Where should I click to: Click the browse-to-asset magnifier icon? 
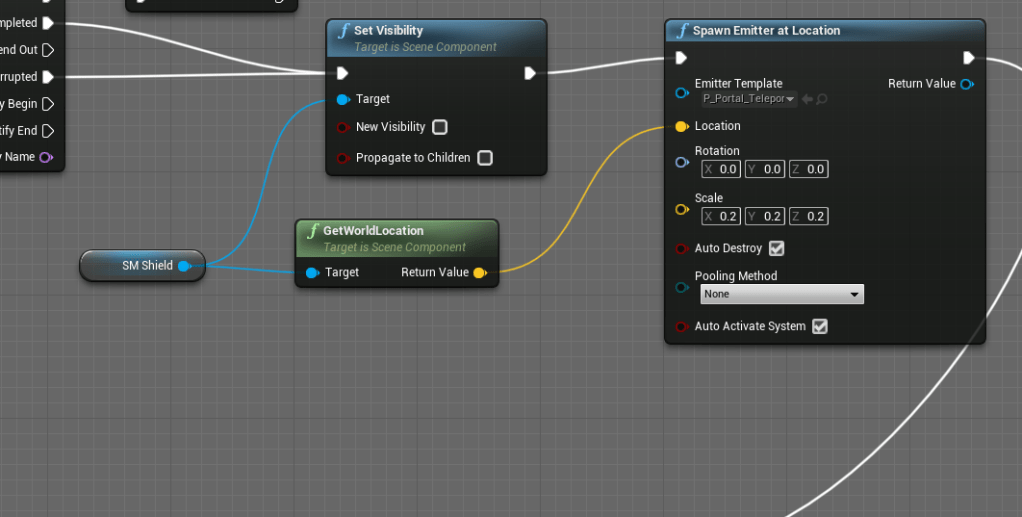pyautogui.click(x=823, y=99)
